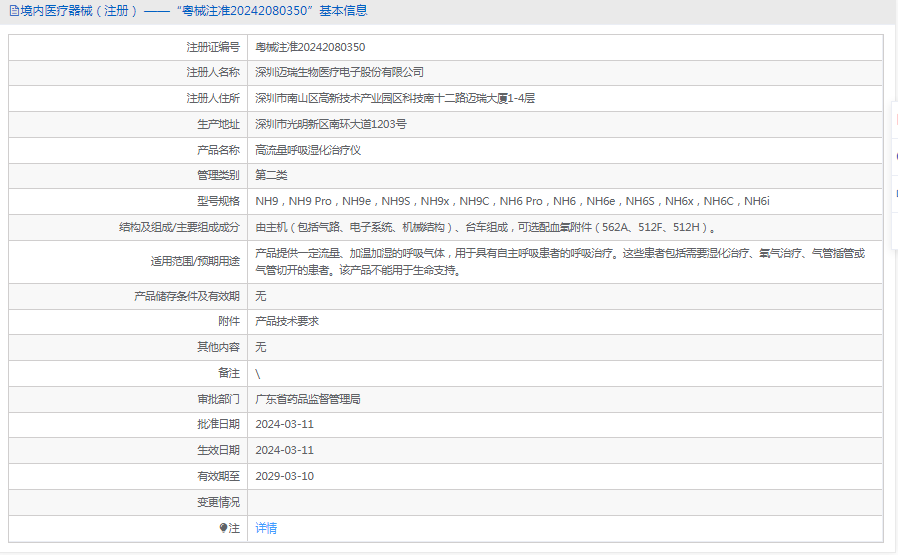898x555 pixels.
Task: Select effective date 2024-03-11 in 生效日期 row
Action: [x=284, y=450]
